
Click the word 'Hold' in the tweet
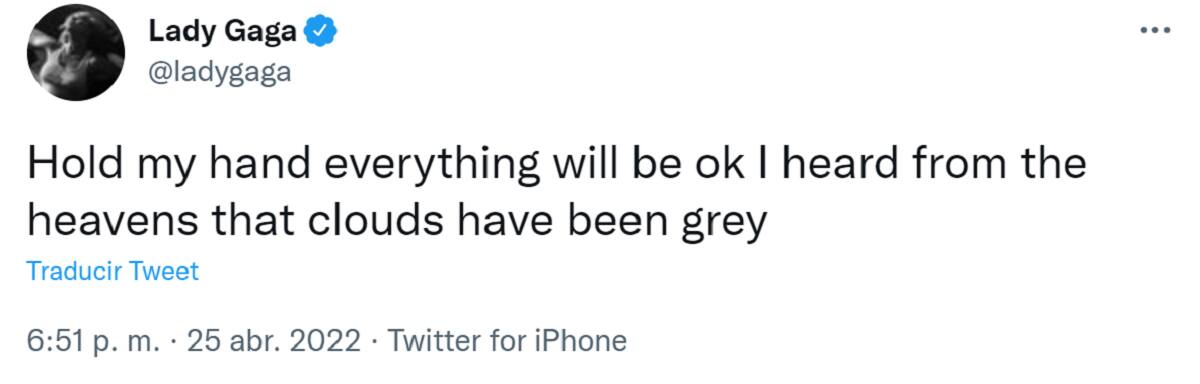[x=71, y=164]
